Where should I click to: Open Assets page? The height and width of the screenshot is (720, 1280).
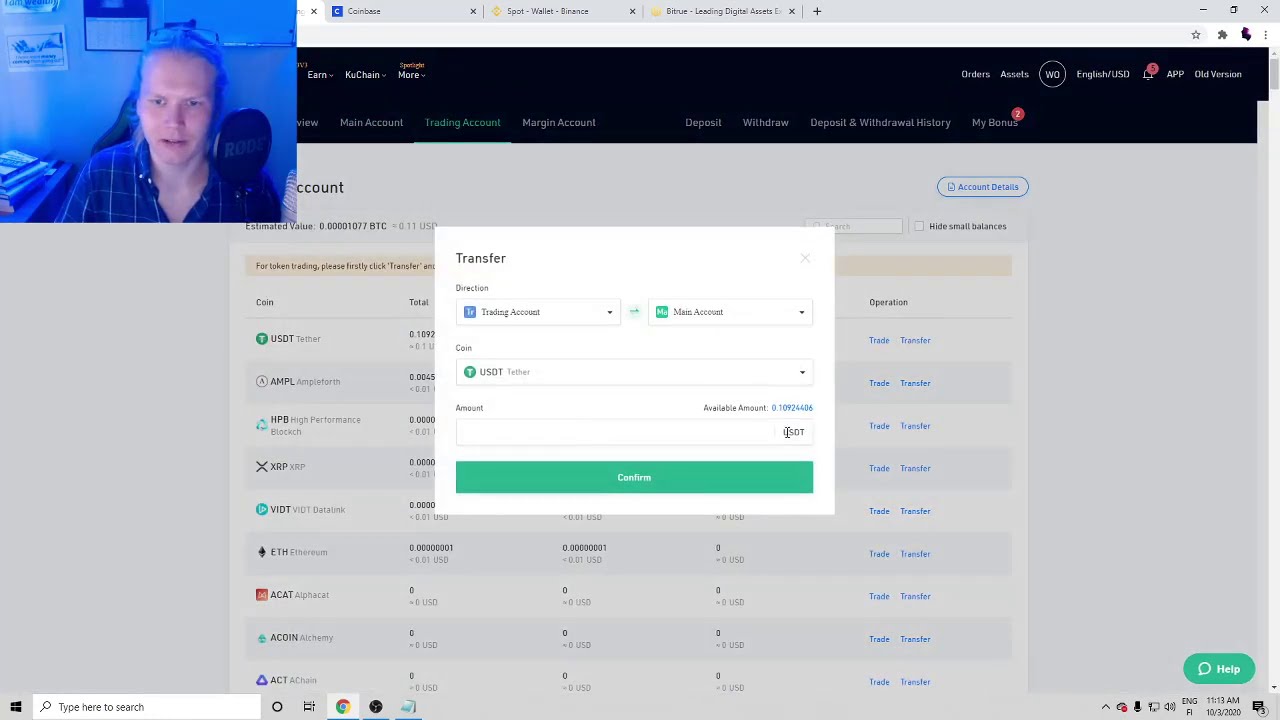click(x=1014, y=74)
